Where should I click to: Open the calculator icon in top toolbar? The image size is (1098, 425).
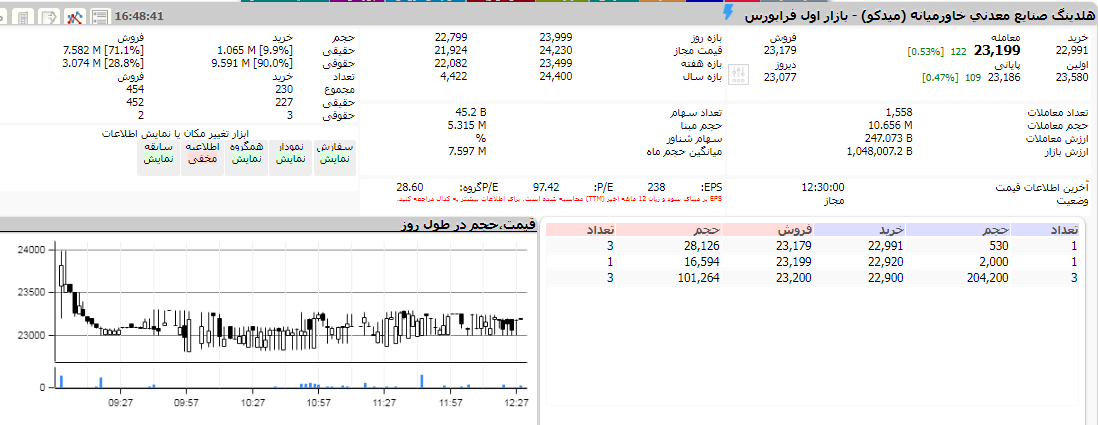(x=25, y=15)
